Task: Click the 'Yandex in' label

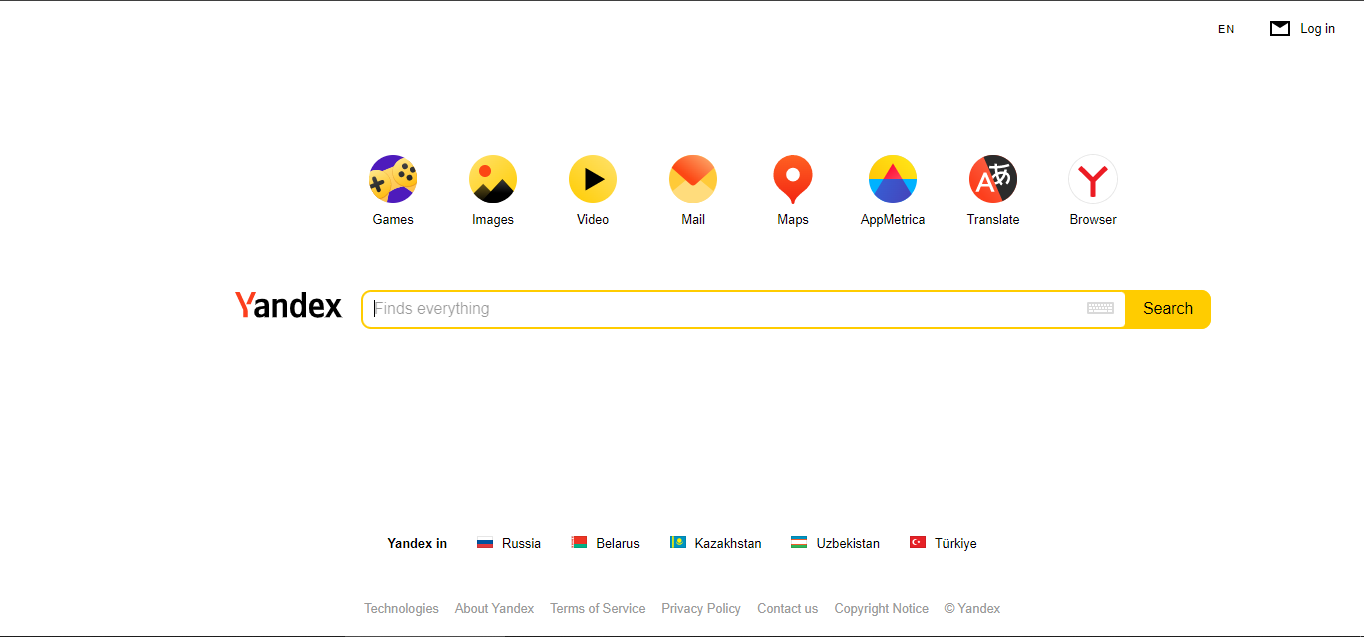Action: coord(417,543)
